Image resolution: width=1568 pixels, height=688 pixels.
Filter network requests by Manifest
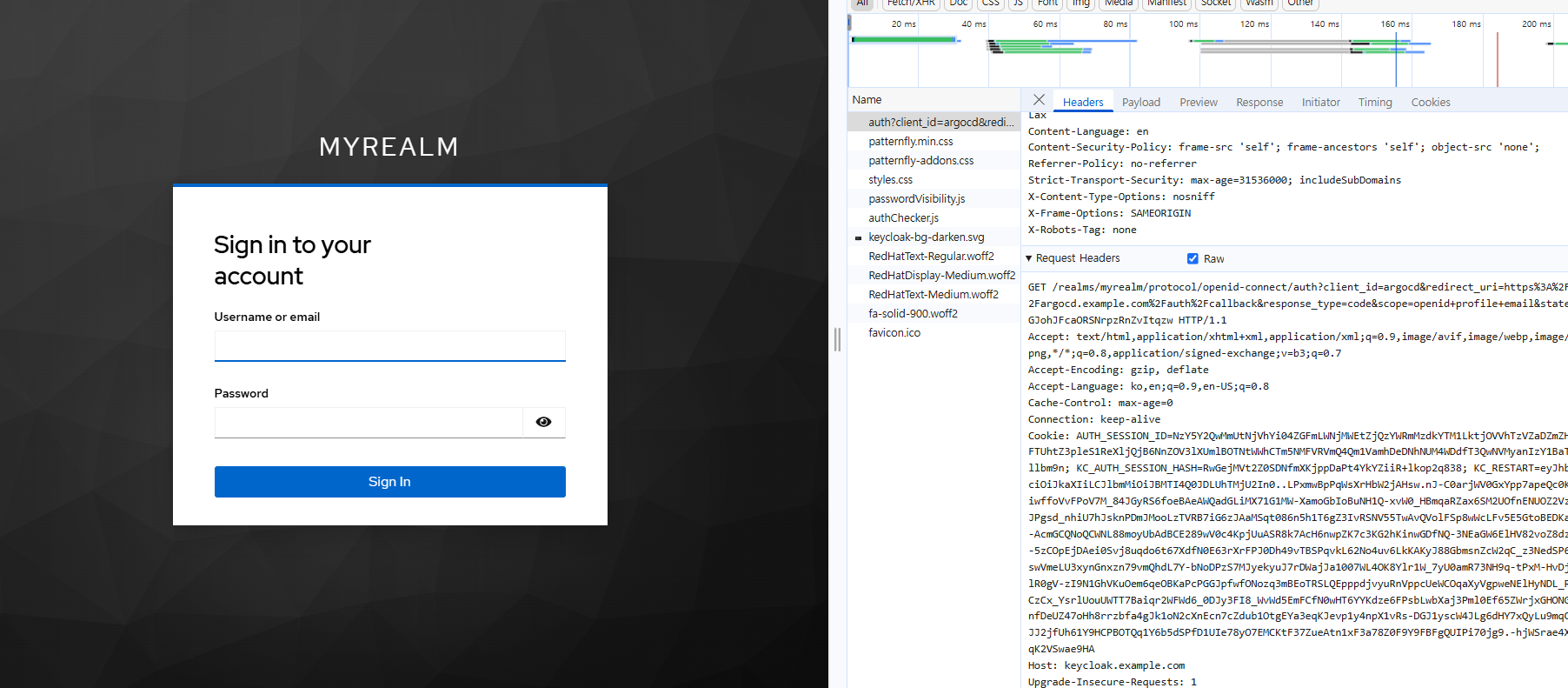1166,3
